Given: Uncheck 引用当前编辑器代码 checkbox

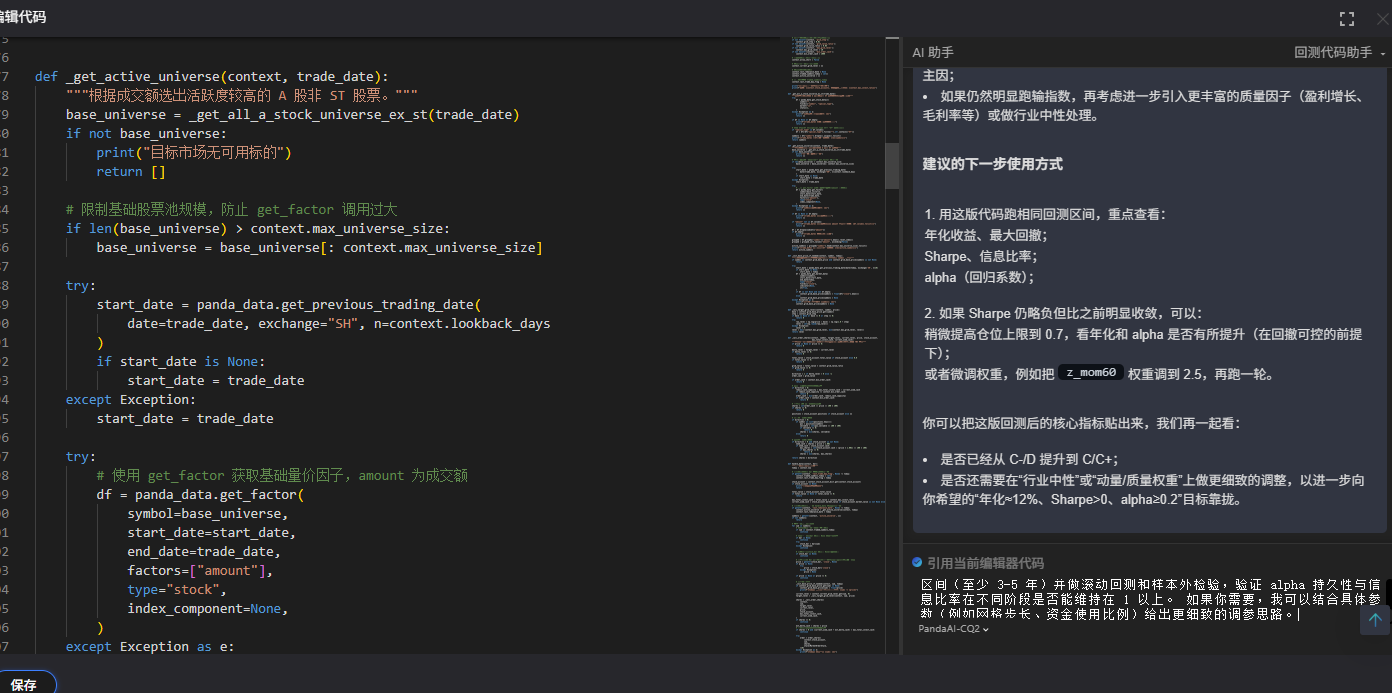Looking at the screenshot, I should click(916, 563).
